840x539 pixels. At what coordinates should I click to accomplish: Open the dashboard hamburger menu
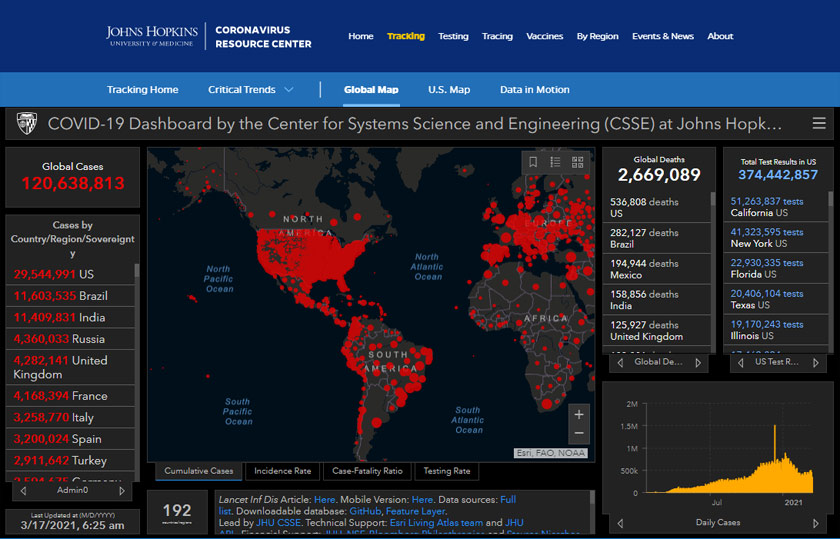pos(819,124)
